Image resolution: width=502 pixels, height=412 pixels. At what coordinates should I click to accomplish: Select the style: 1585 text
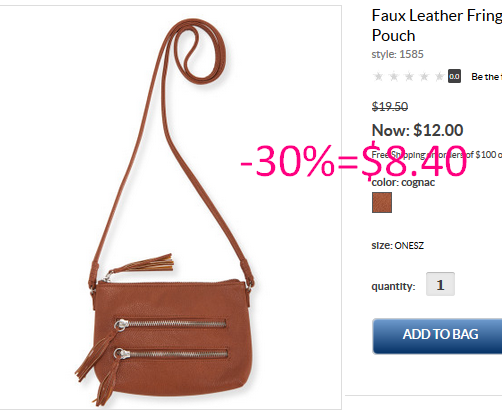[397, 54]
